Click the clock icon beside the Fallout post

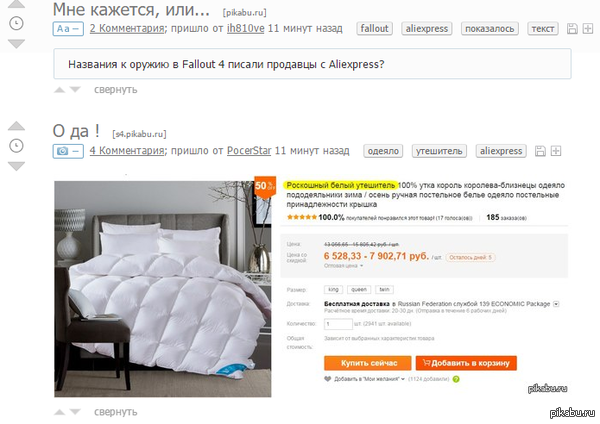(16, 23)
